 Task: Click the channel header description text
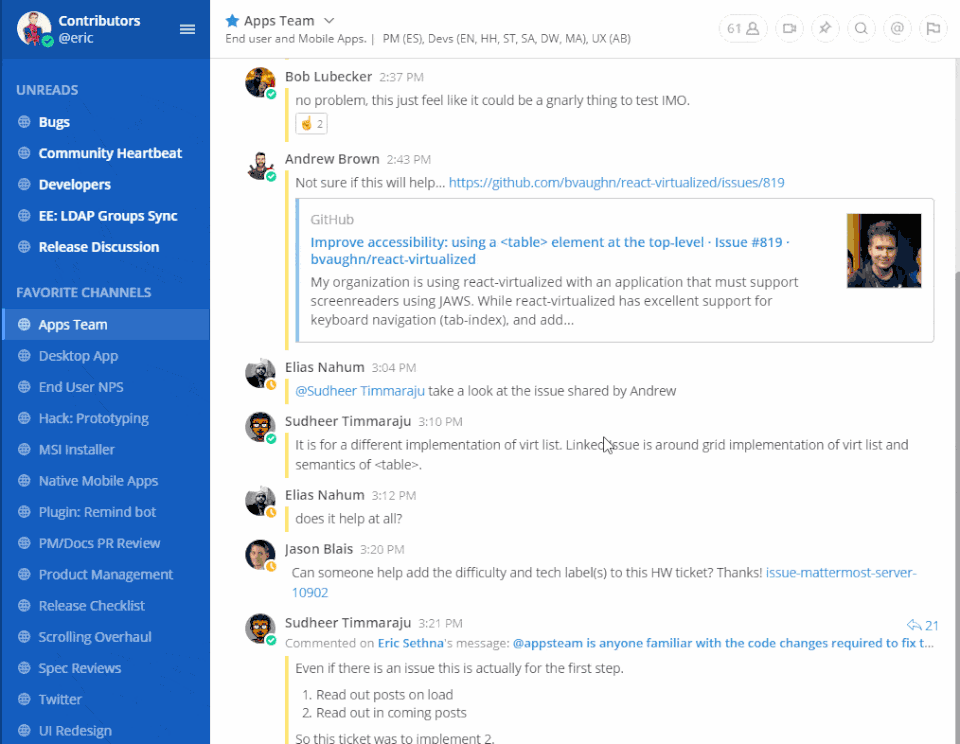coord(428,39)
